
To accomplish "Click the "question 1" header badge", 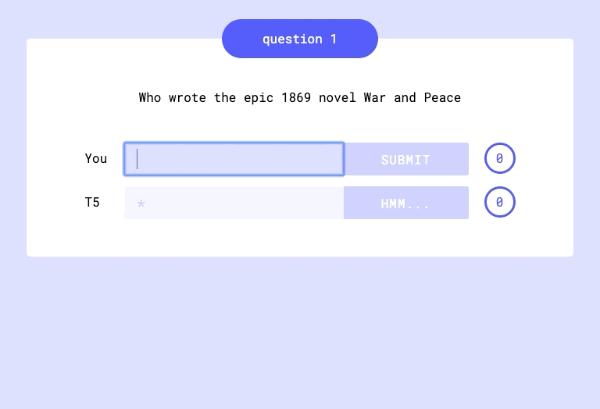I will tap(299, 39).
